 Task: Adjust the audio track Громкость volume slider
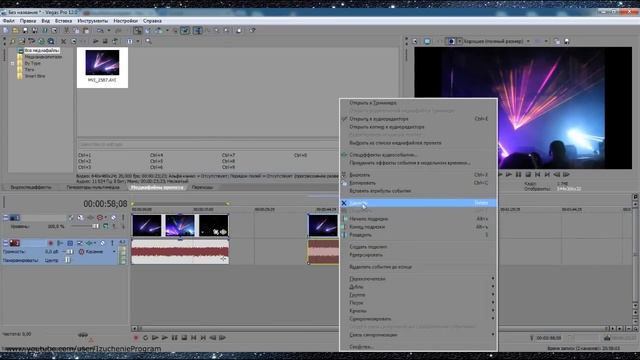pos(69,252)
